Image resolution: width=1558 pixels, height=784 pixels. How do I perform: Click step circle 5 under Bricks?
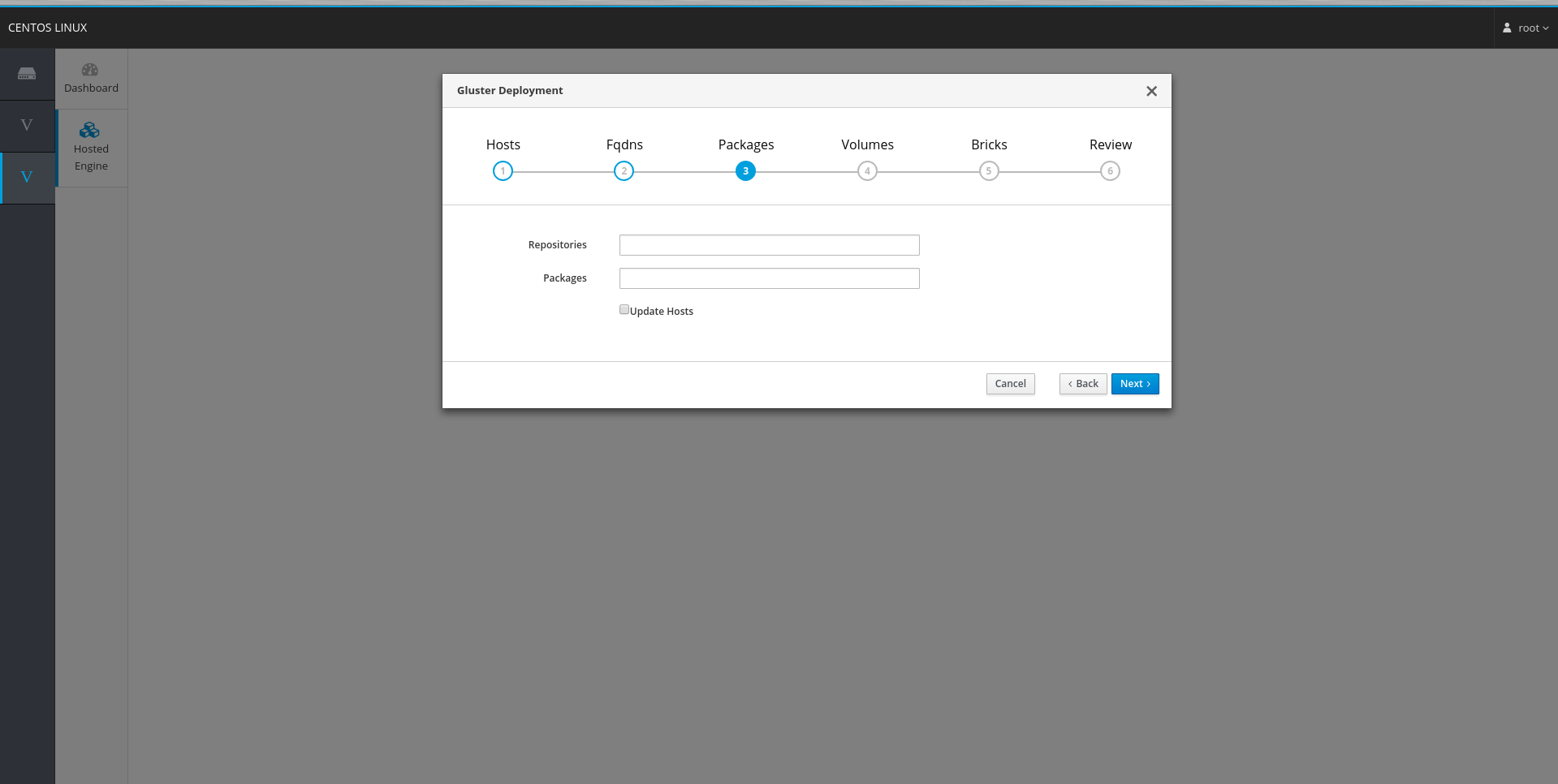pos(988,170)
